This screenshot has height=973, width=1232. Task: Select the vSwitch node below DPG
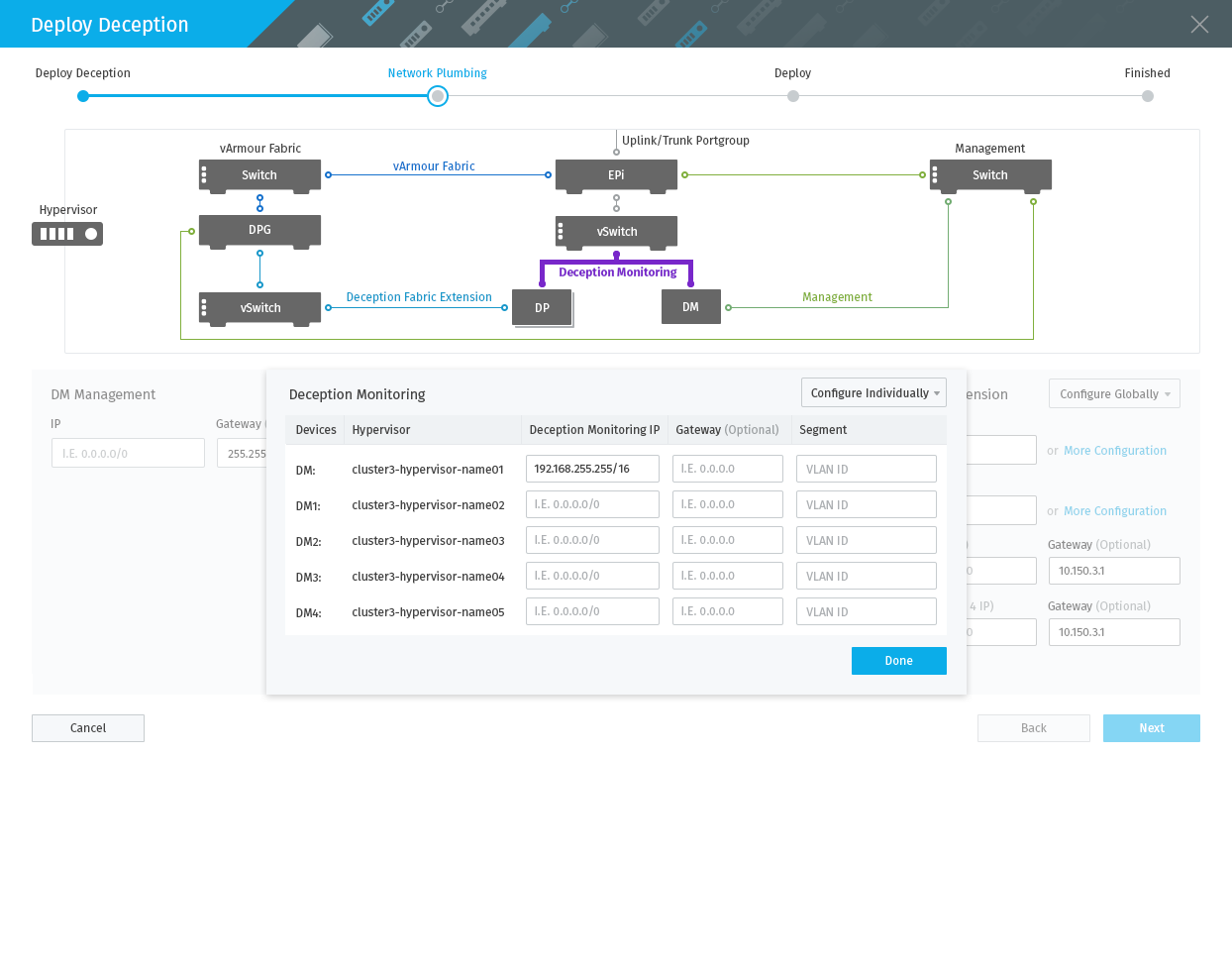(x=259, y=308)
